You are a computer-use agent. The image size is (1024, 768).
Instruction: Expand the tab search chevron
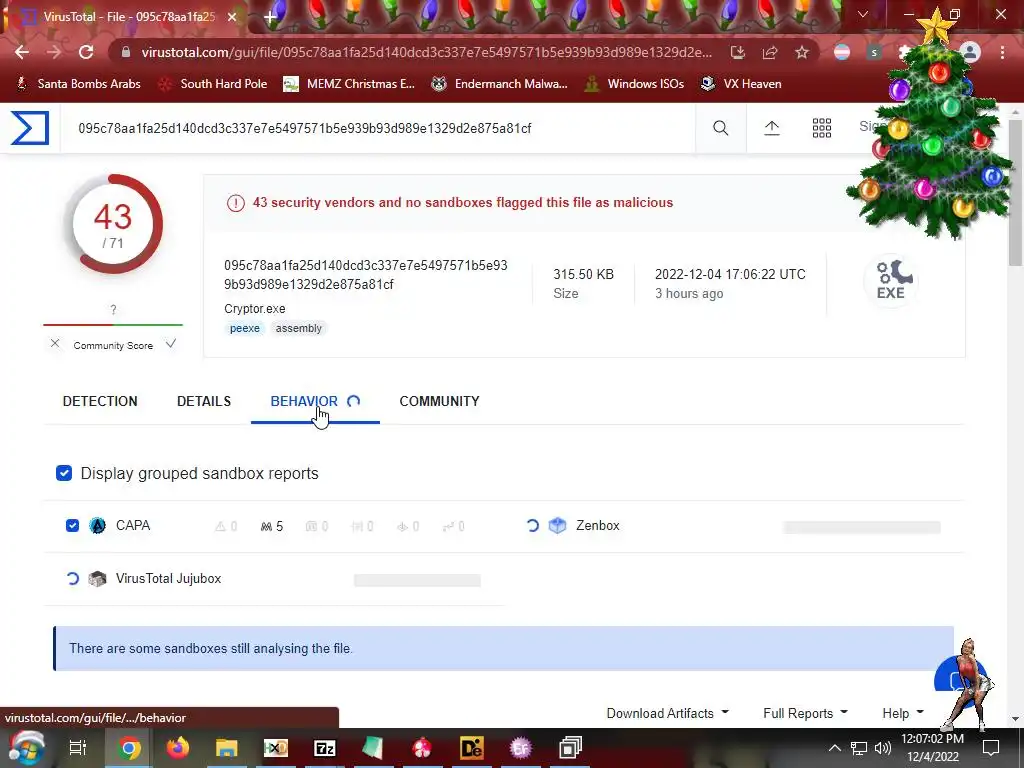coord(863,14)
